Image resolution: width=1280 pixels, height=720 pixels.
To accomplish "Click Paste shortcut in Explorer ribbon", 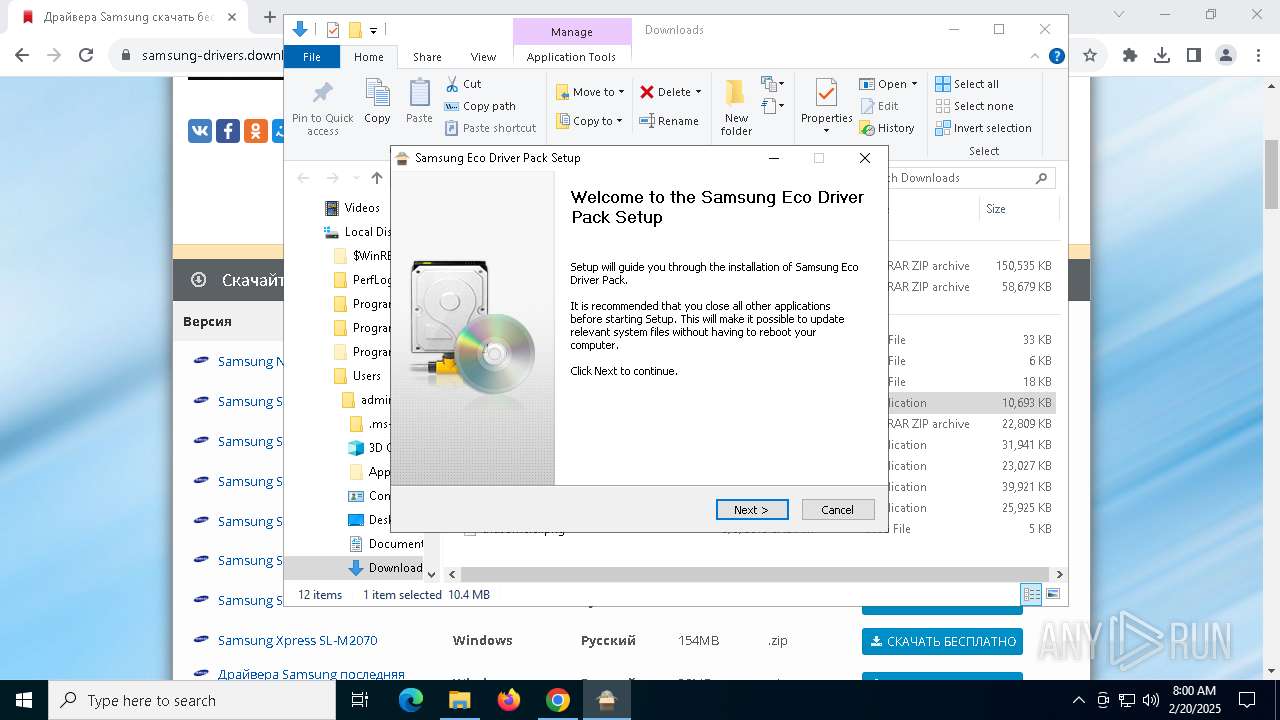I will point(491,128).
